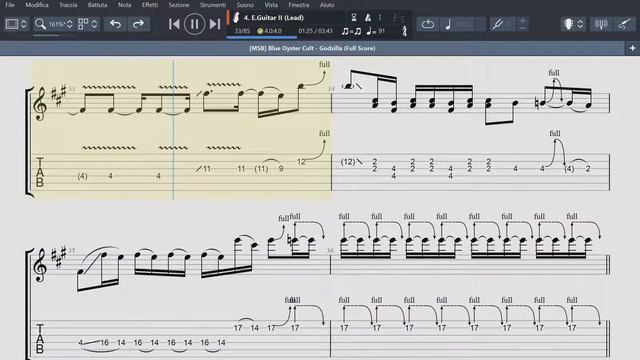Click the track name E.Guitar II (Lead)

273,18
